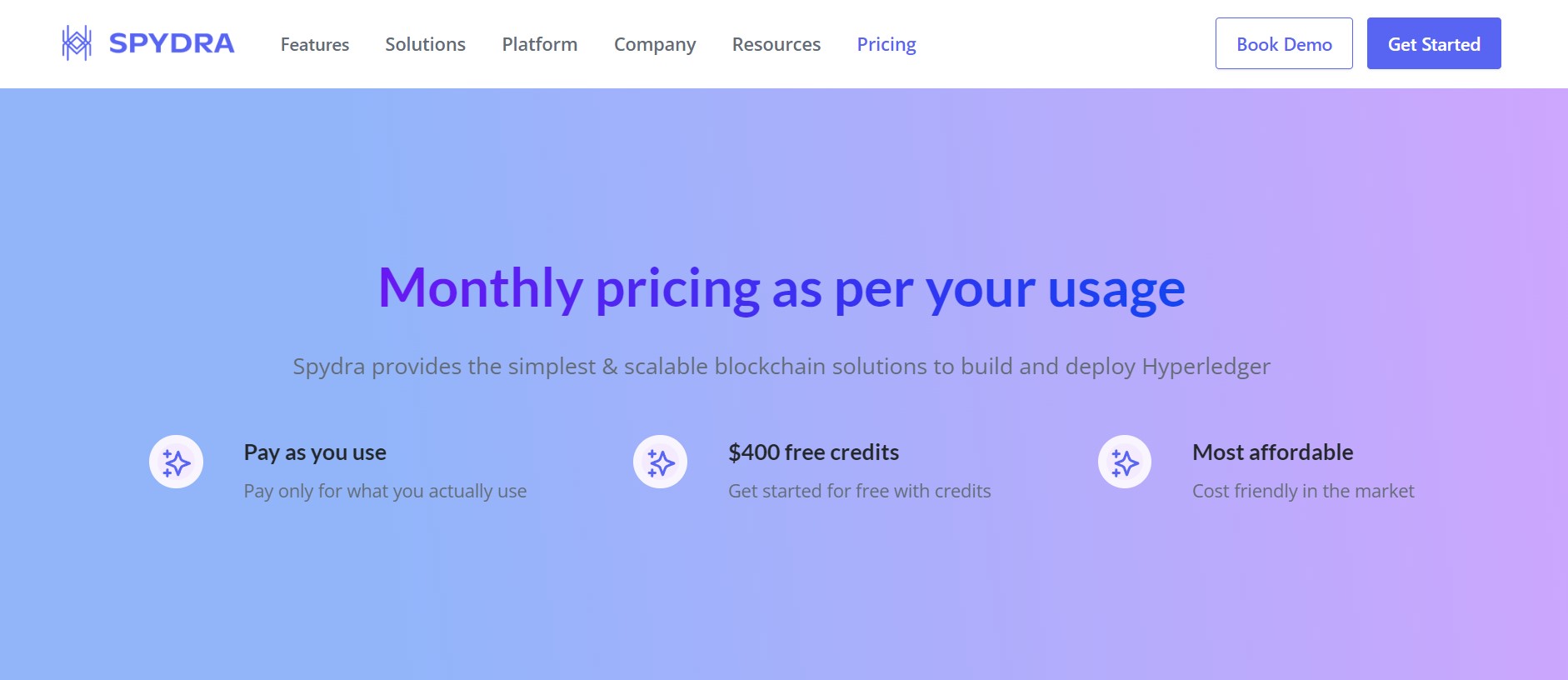
Task: Click the sparkle icon beside Most affordable
Action: (1124, 462)
